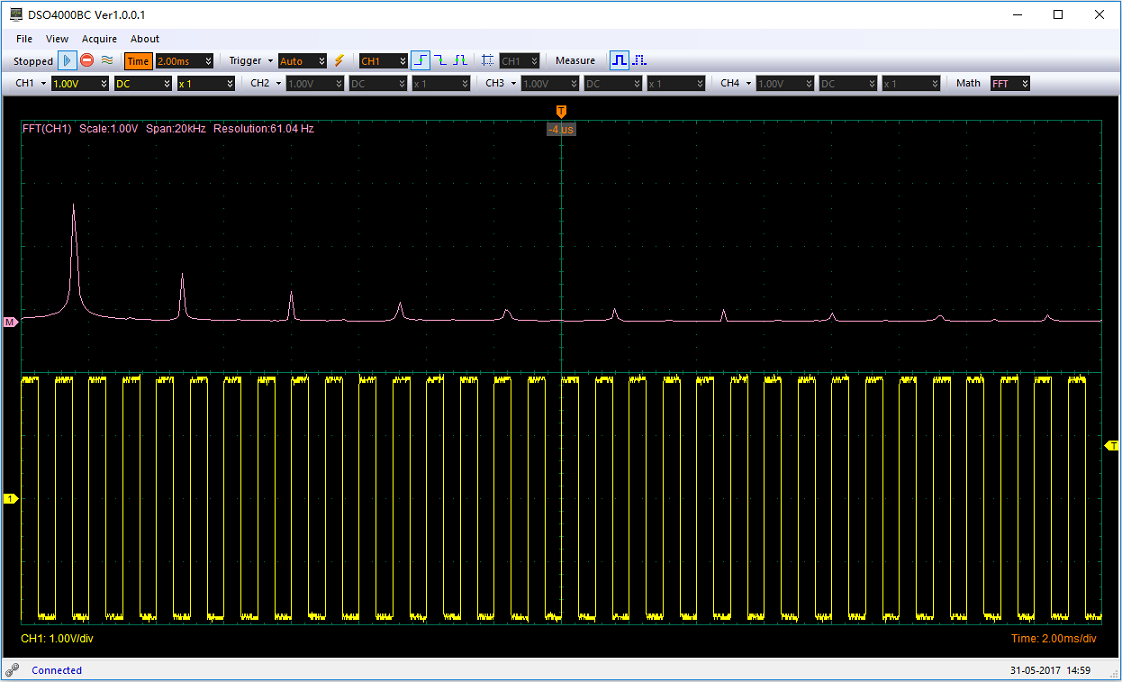The height and width of the screenshot is (682, 1122).
Task: Click the wavy-lines auto-setup icon
Action: point(107,61)
